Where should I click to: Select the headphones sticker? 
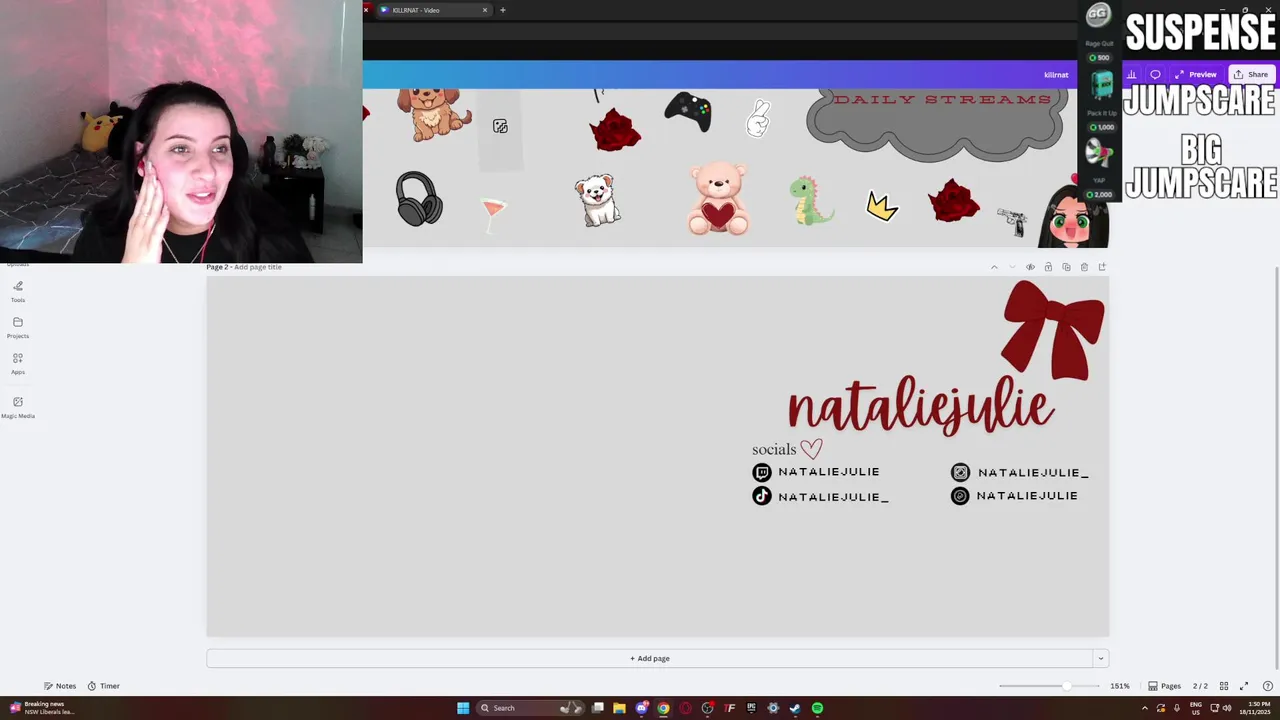coord(419,198)
